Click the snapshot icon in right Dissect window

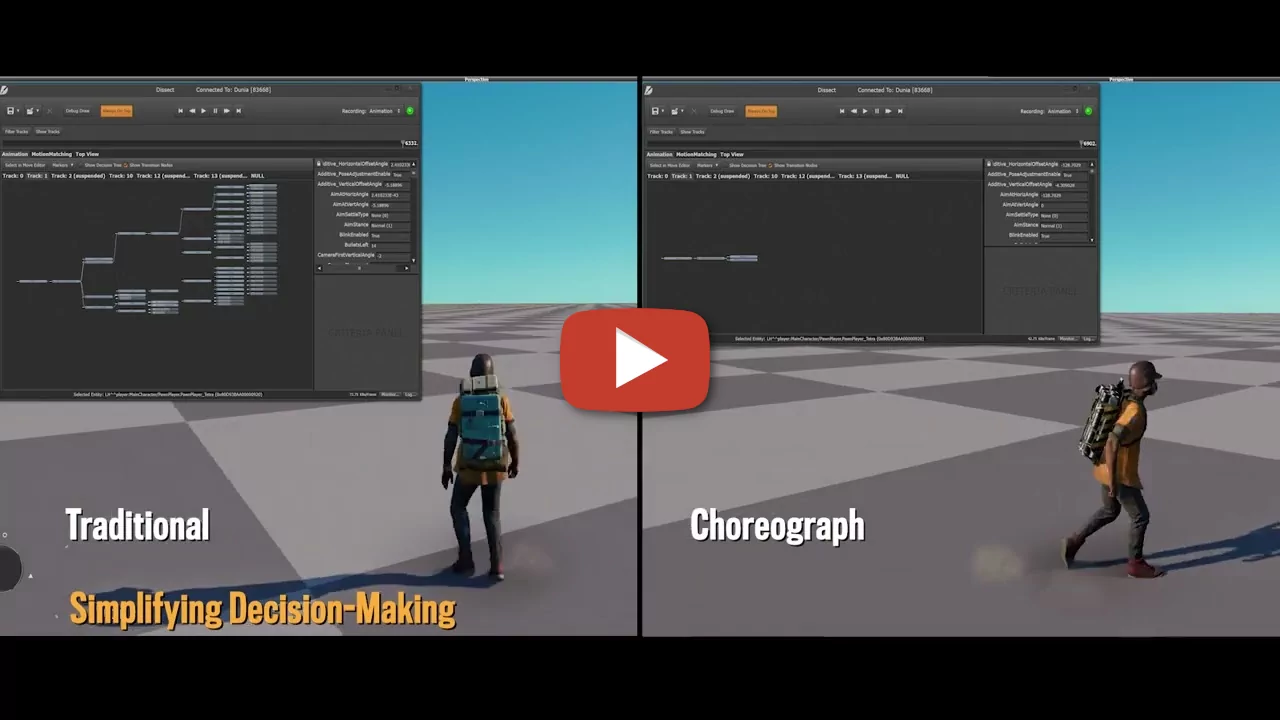(x=675, y=111)
